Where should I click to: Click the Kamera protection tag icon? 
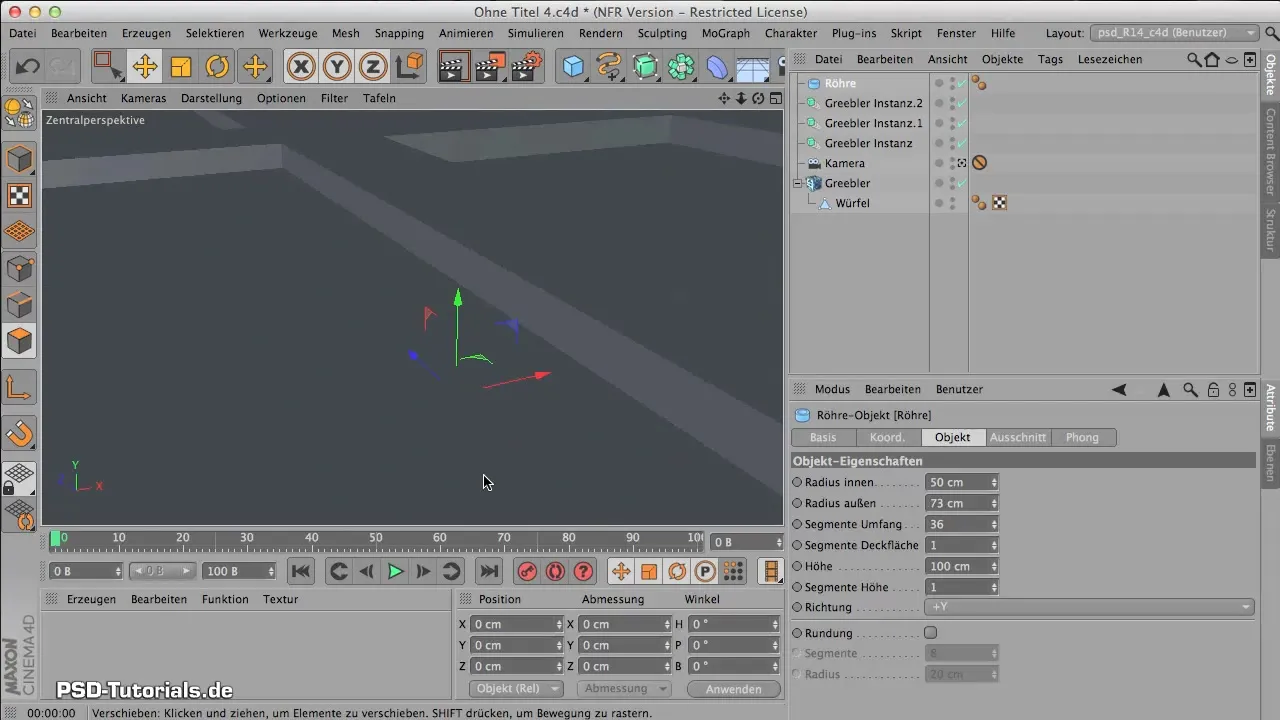pyautogui.click(x=979, y=163)
